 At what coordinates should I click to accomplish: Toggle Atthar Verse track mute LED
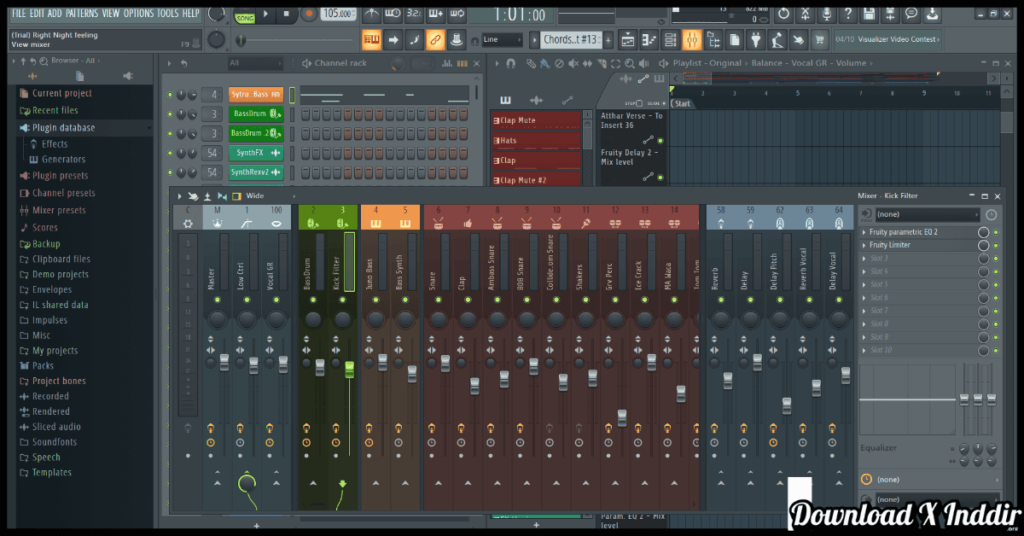tap(660, 140)
